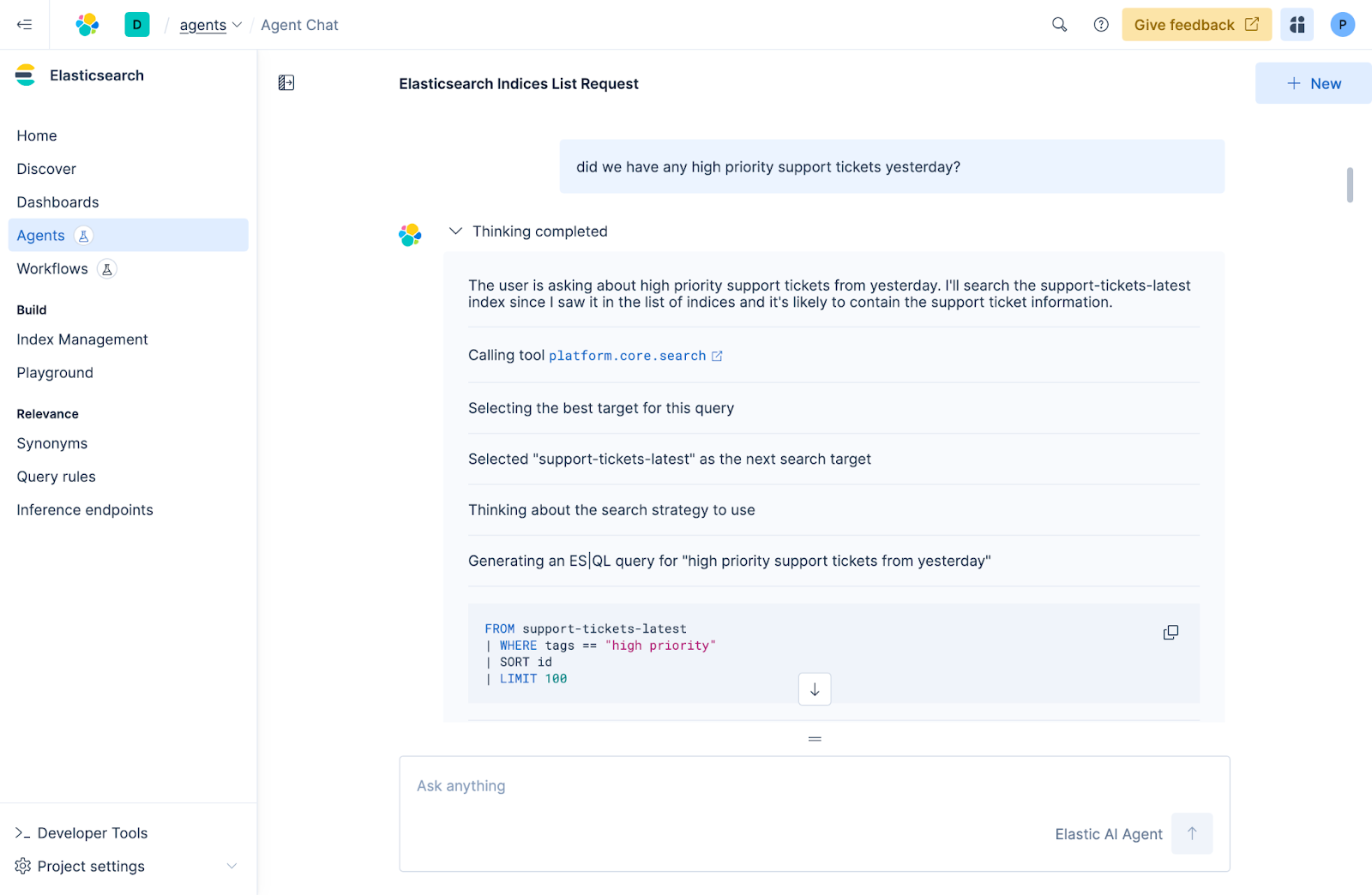Open Discover in sidebar
Screen dimensions: 1372x895
46,169
